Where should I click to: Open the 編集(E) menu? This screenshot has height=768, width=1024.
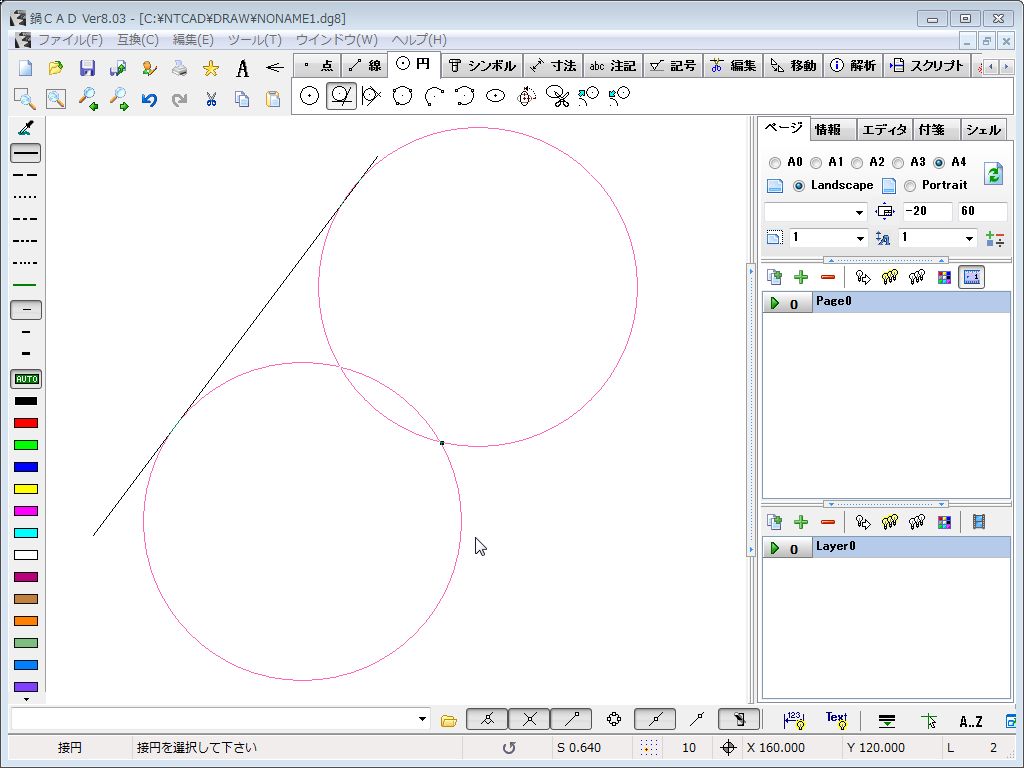coord(193,40)
